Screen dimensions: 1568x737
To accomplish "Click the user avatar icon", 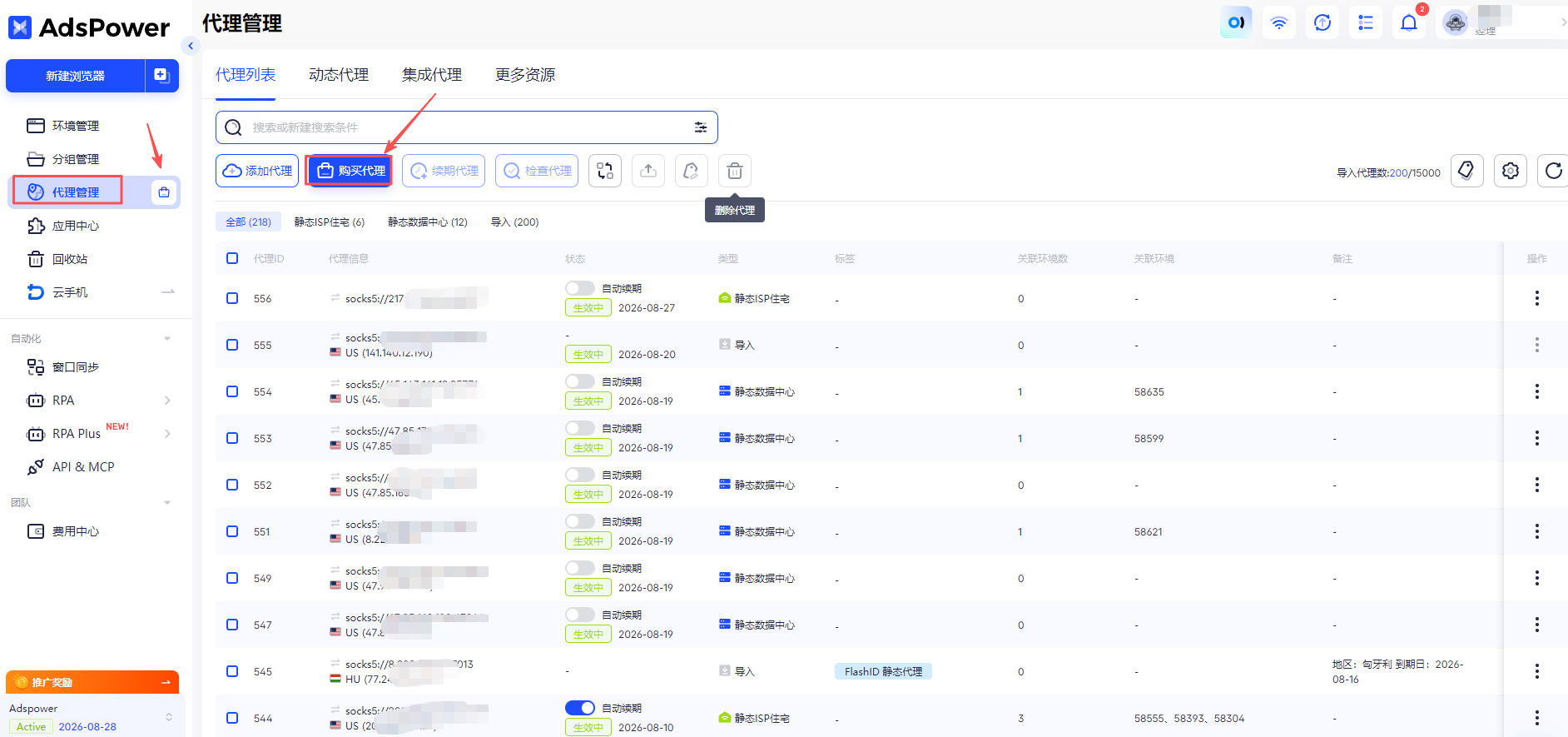I will 1456,22.
